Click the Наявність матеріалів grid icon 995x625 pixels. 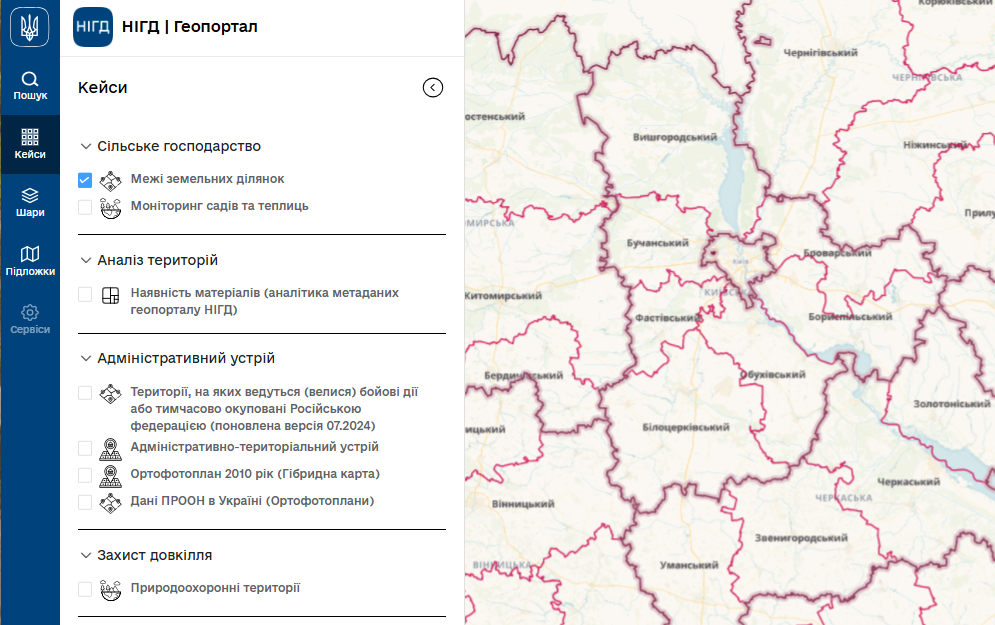click(110, 295)
